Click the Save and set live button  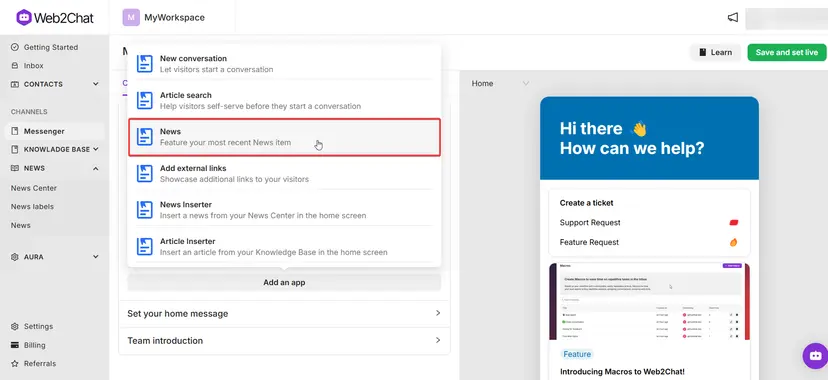786,52
